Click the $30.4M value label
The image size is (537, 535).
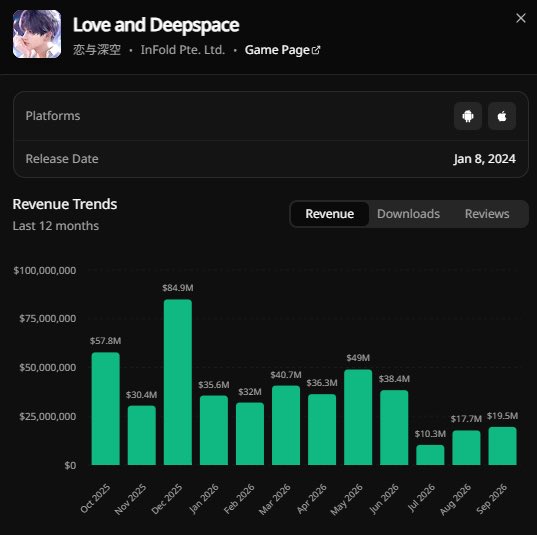click(x=141, y=395)
